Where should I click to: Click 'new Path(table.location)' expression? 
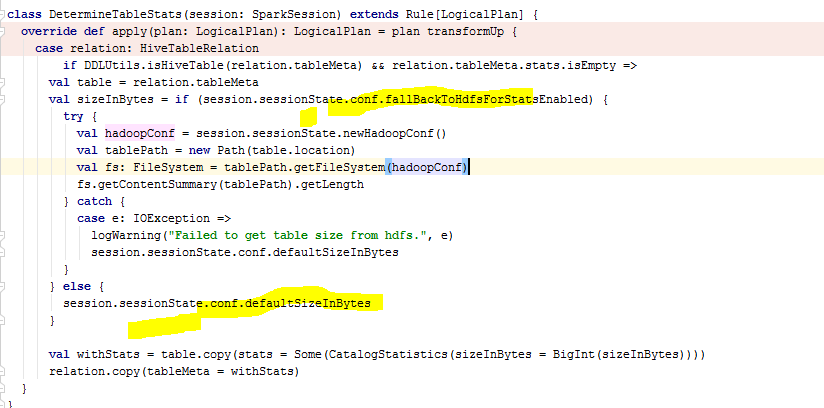[x=272, y=150]
